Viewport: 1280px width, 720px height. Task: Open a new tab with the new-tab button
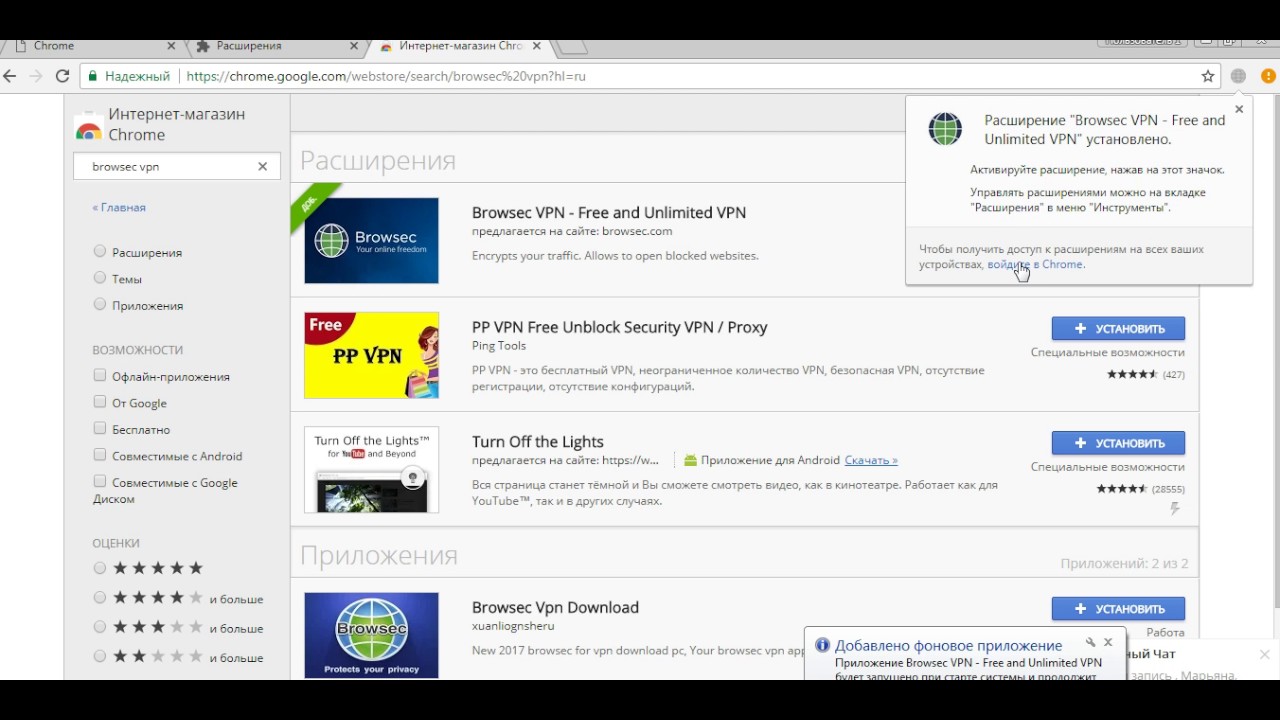pos(571,46)
